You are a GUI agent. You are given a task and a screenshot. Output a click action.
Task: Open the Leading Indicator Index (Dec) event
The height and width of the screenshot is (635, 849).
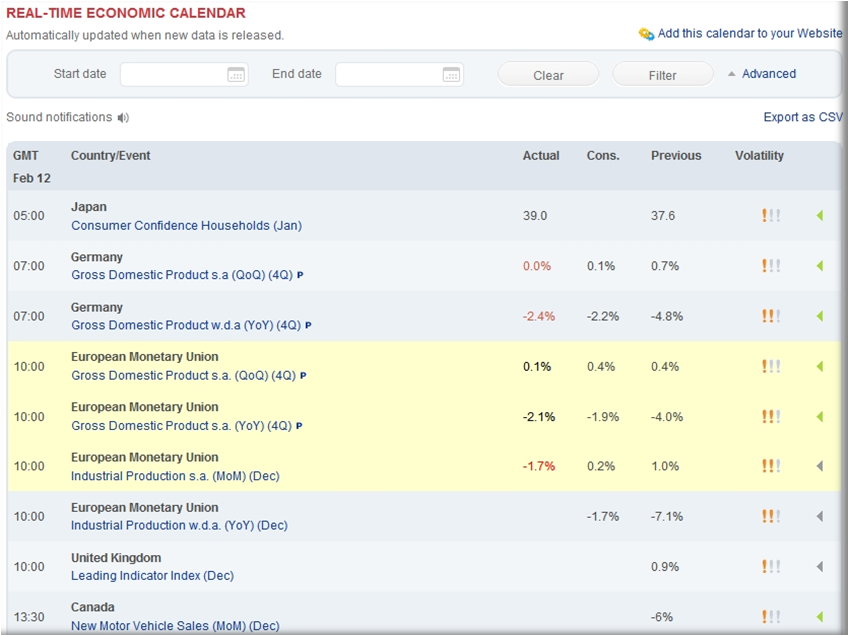click(x=152, y=576)
